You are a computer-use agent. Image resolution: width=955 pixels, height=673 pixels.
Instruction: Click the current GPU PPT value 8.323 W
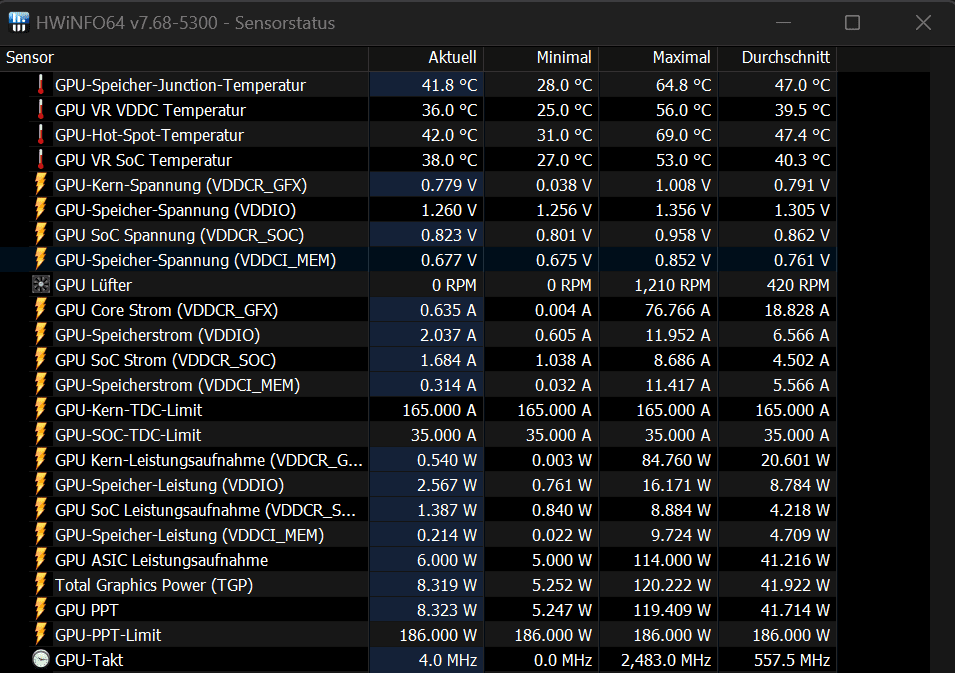[446, 610]
